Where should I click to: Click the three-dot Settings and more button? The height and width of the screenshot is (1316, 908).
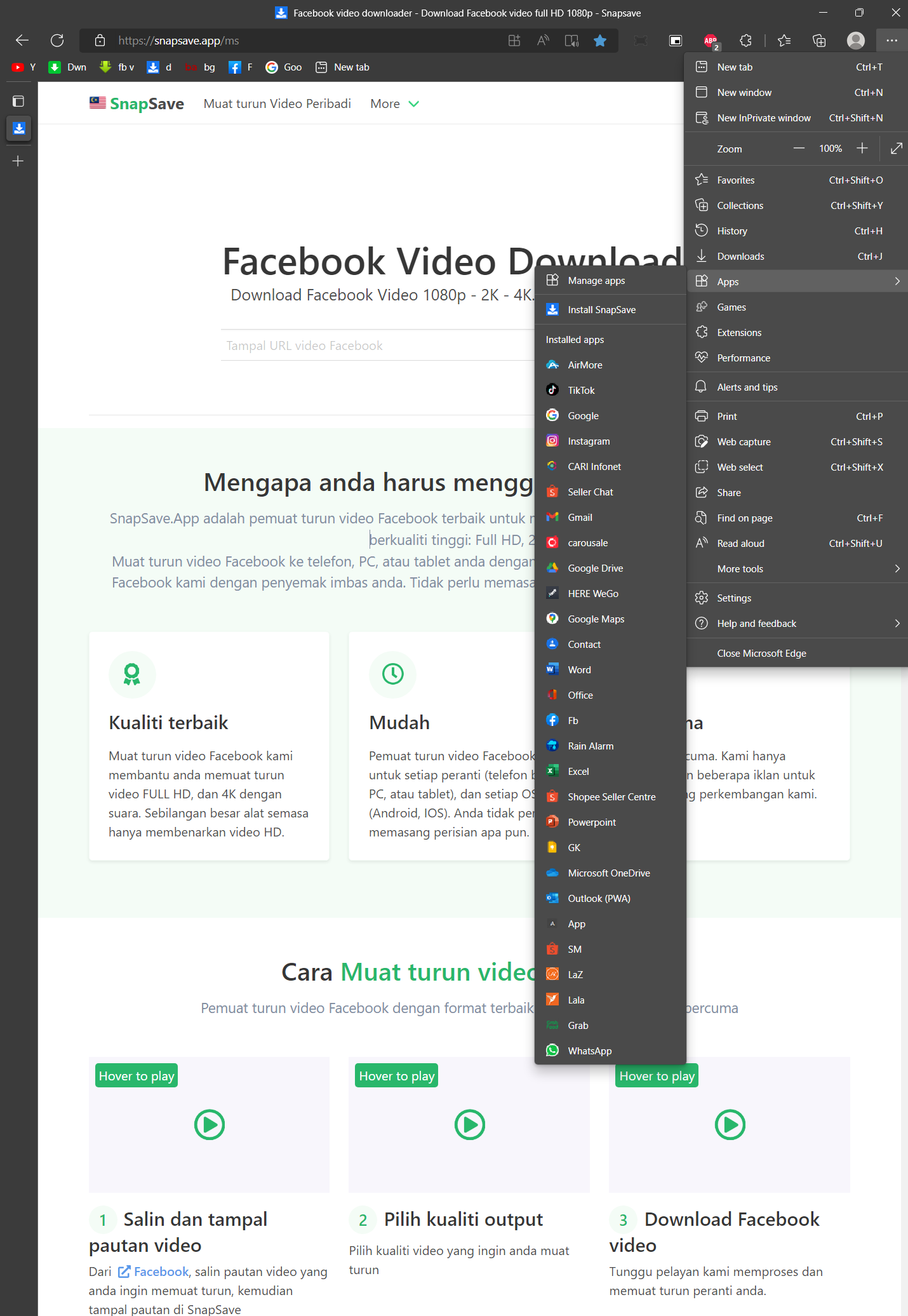pyautogui.click(x=892, y=41)
